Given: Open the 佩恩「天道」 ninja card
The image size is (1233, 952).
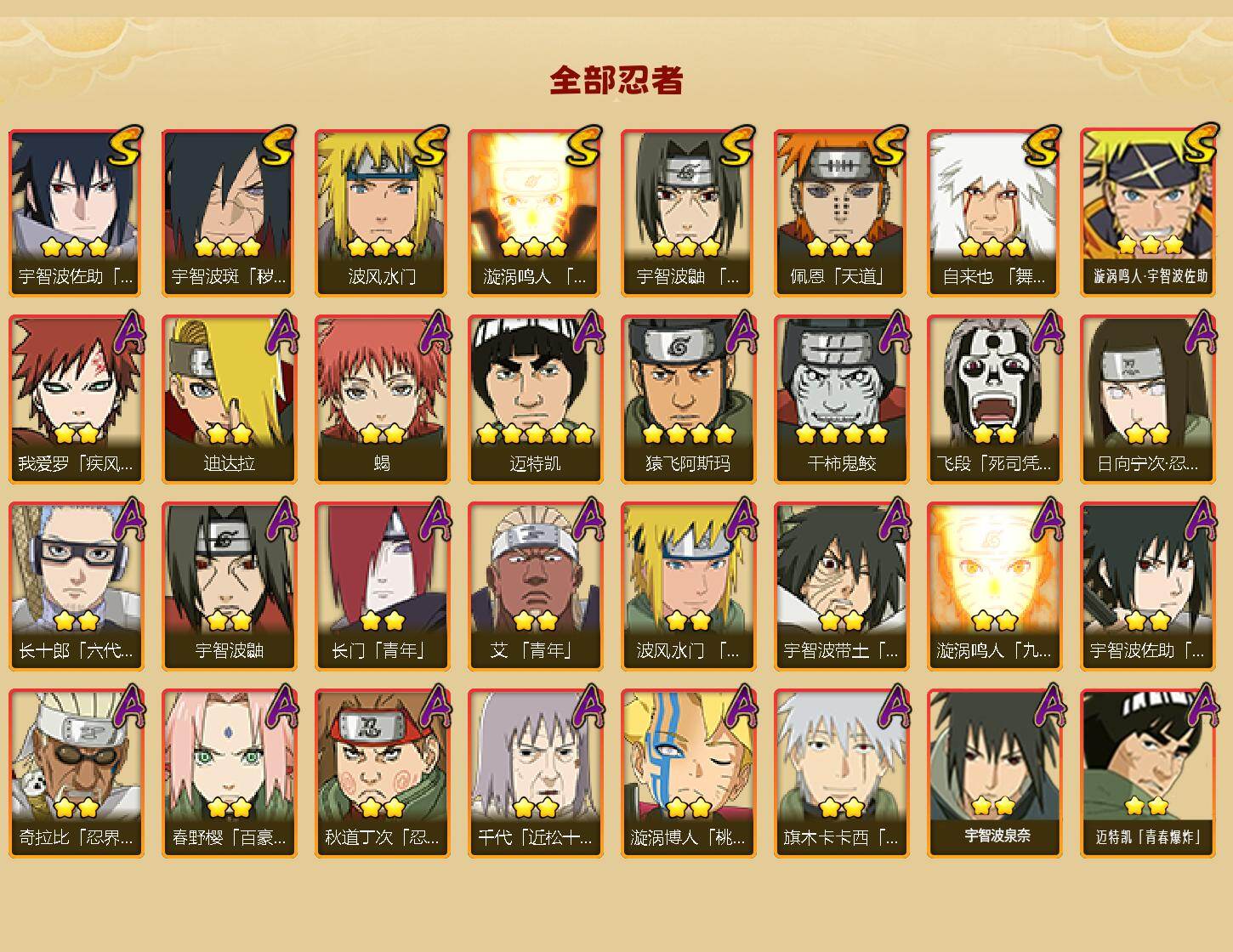Looking at the screenshot, I should tap(841, 212).
